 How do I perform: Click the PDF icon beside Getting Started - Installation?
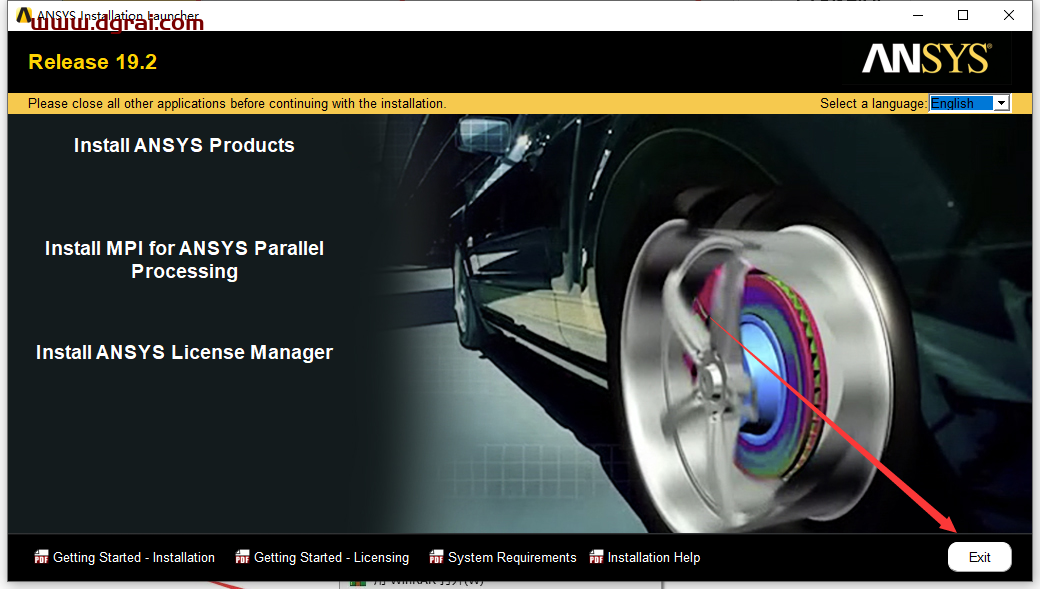tap(41, 557)
